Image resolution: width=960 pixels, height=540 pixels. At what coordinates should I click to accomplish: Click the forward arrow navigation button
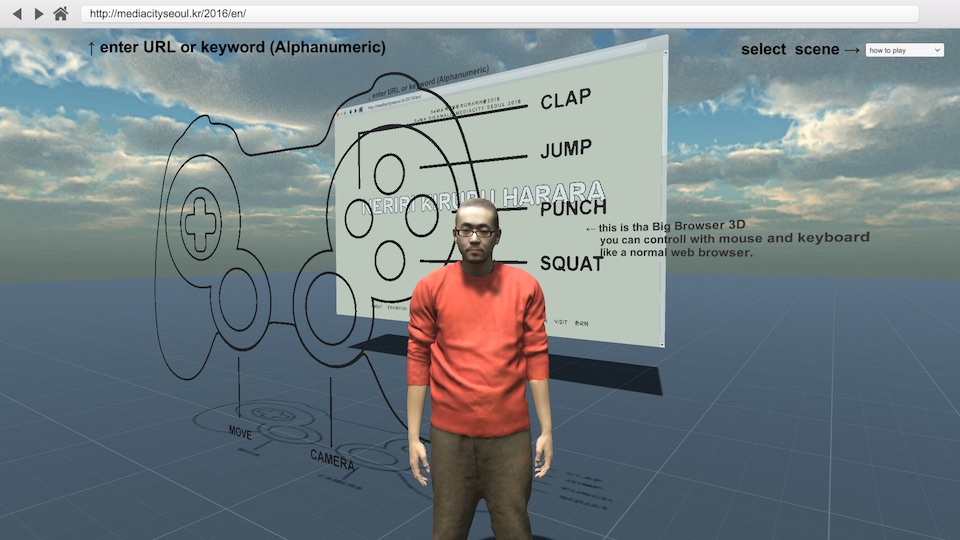[x=39, y=14]
